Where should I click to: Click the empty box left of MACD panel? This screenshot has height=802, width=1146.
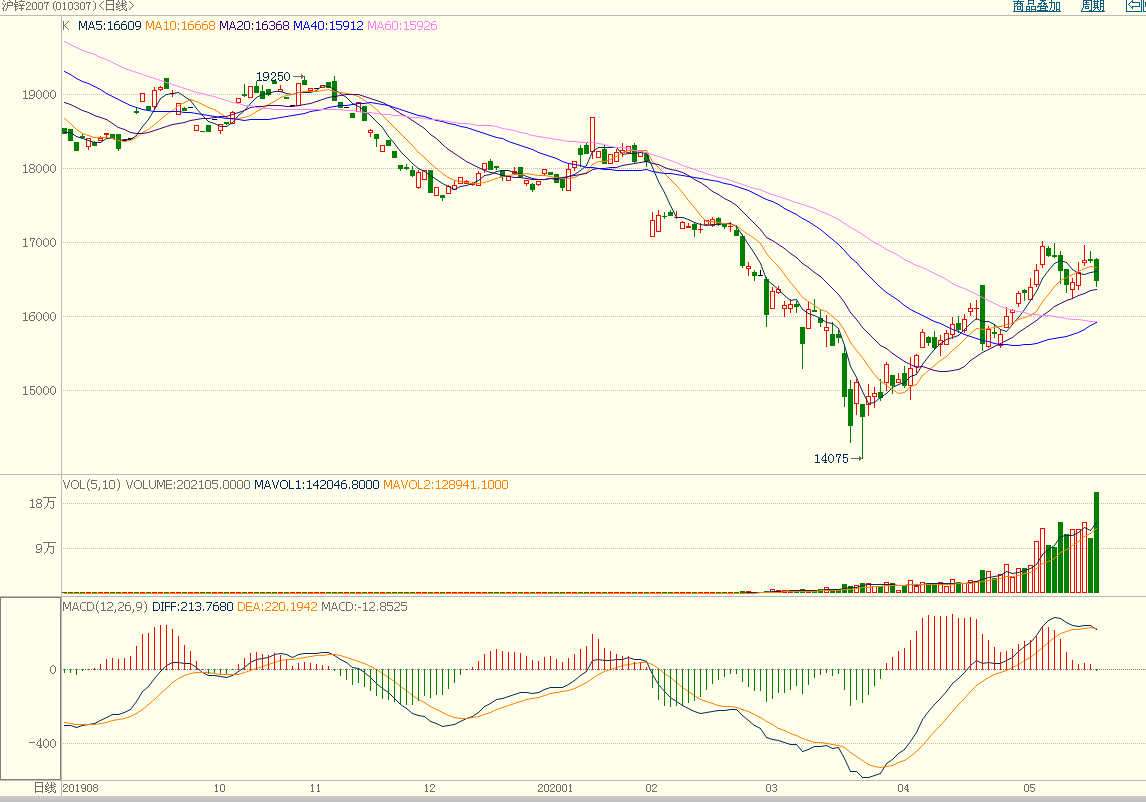coord(31,688)
